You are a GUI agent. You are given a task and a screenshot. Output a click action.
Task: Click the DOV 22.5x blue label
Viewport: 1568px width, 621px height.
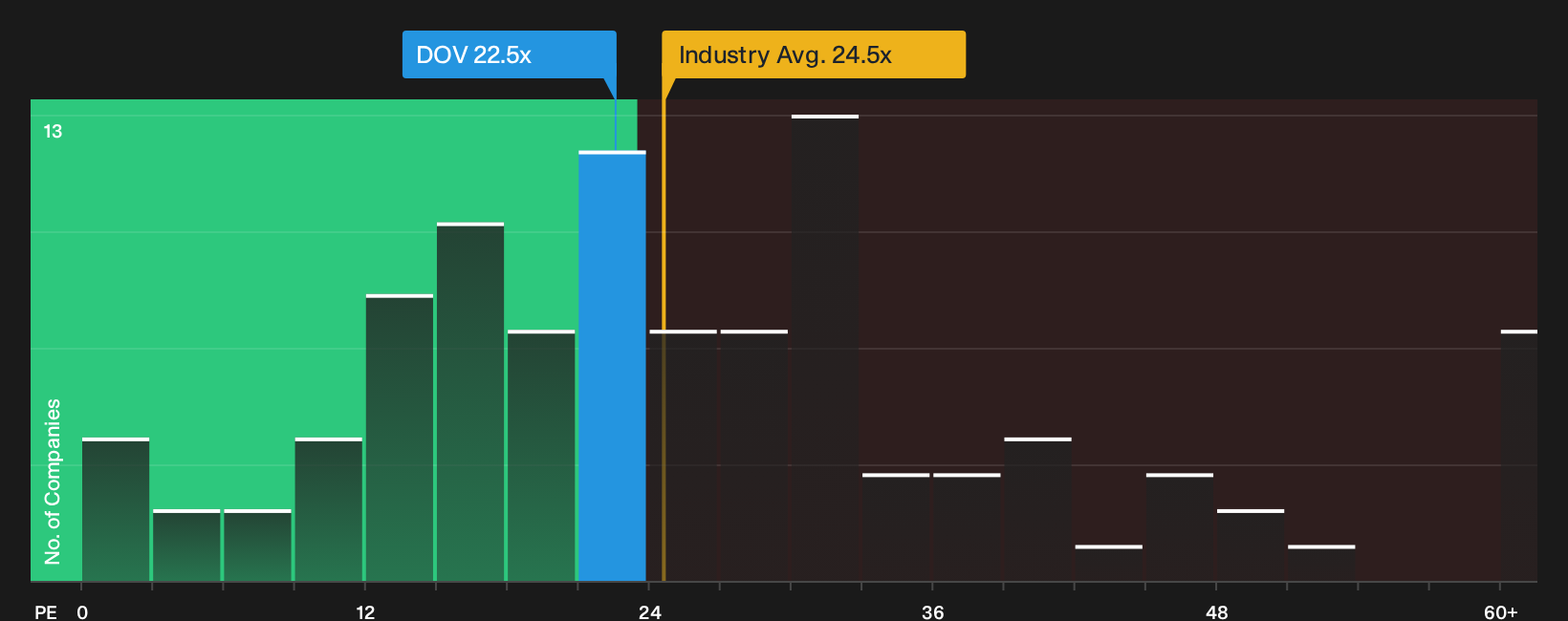pyautogui.click(x=509, y=54)
